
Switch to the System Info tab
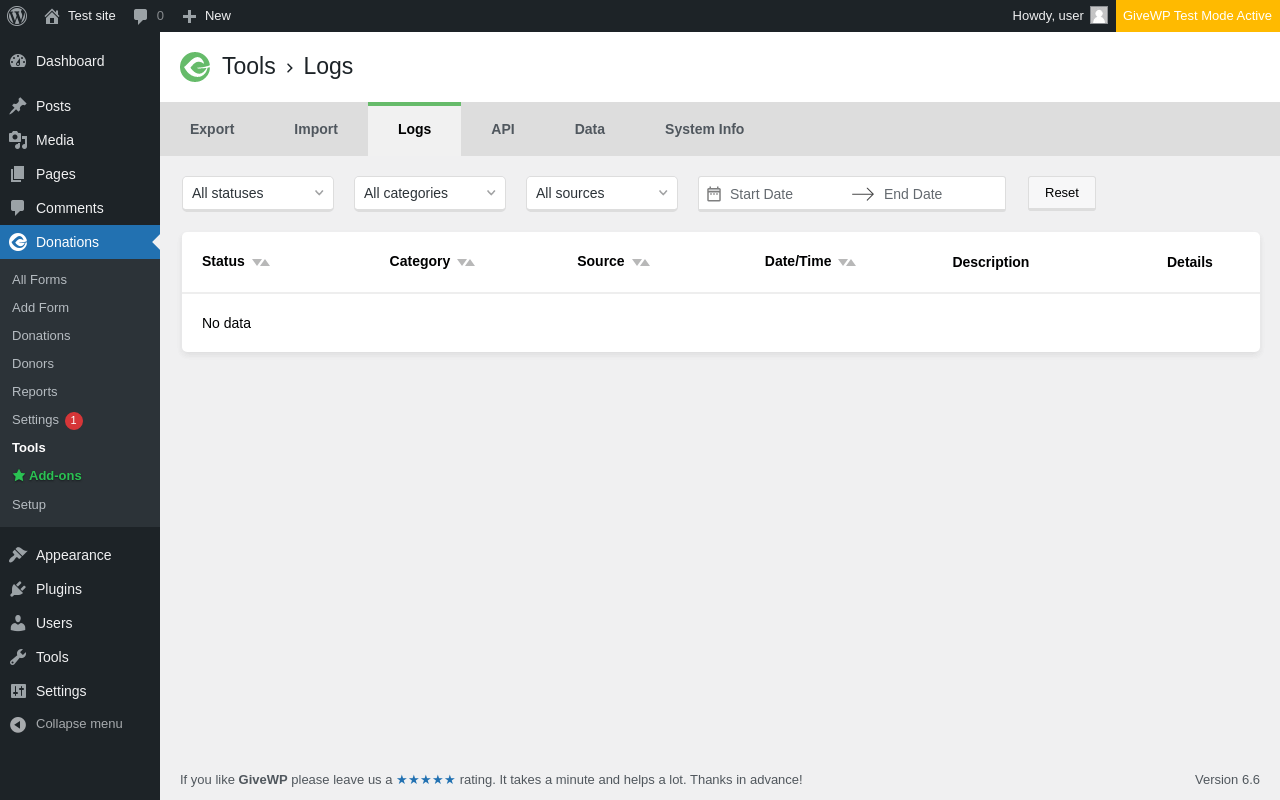pyautogui.click(x=704, y=129)
